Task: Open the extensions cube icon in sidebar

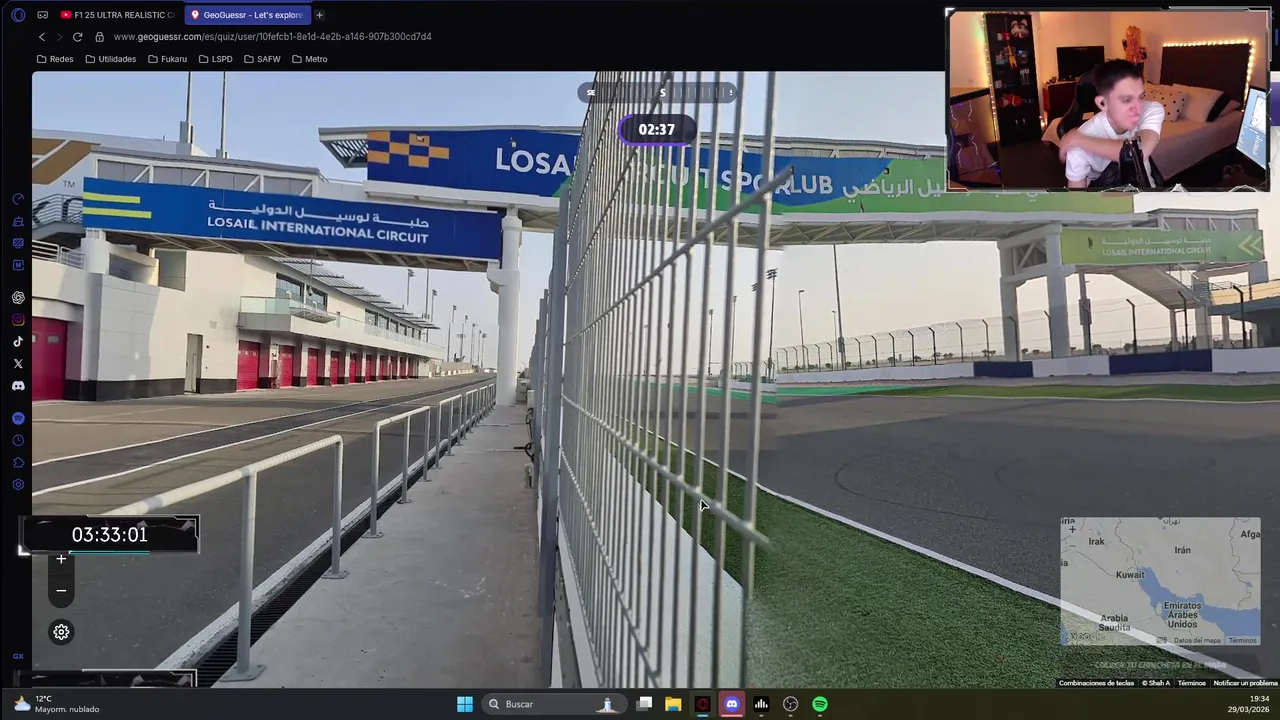Action: pyautogui.click(x=18, y=462)
